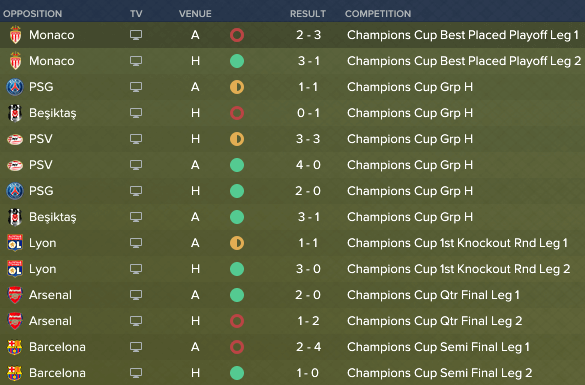Click the orange draw indicator for PSG away
Screen dimensions: 585x385
pyautogui.click(x=237, y=87)
